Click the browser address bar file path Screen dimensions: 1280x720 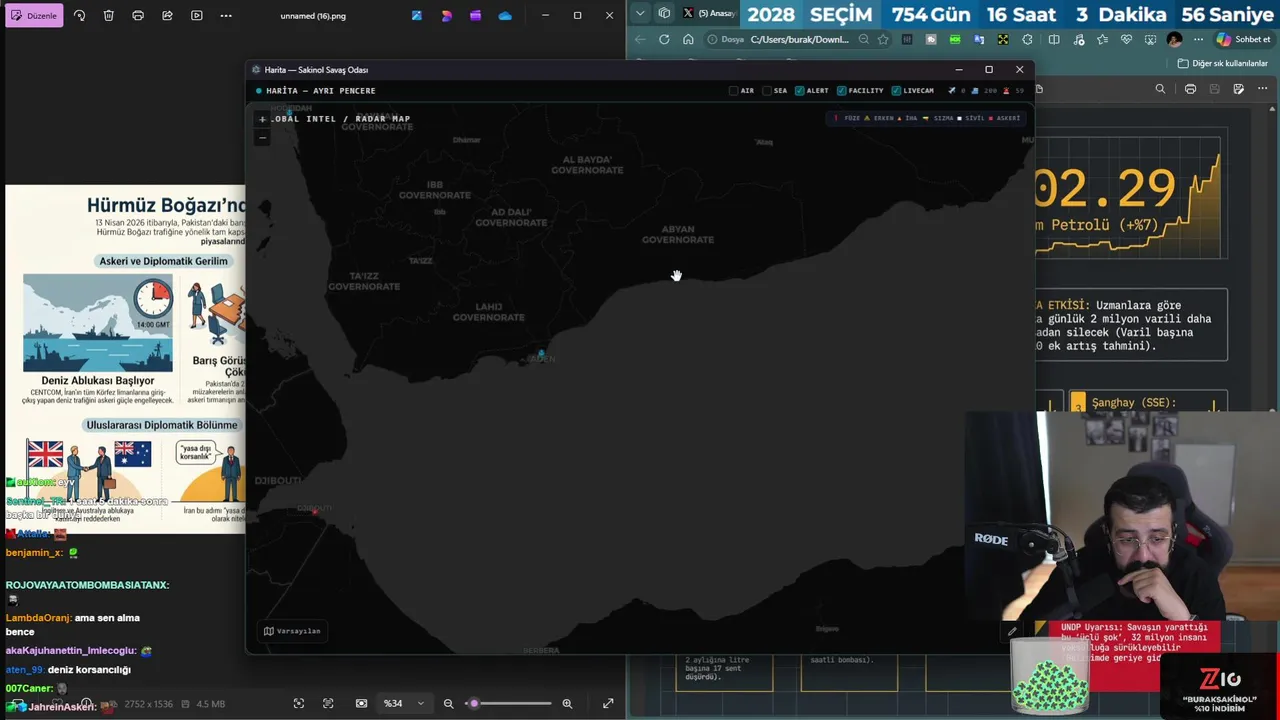799,40
